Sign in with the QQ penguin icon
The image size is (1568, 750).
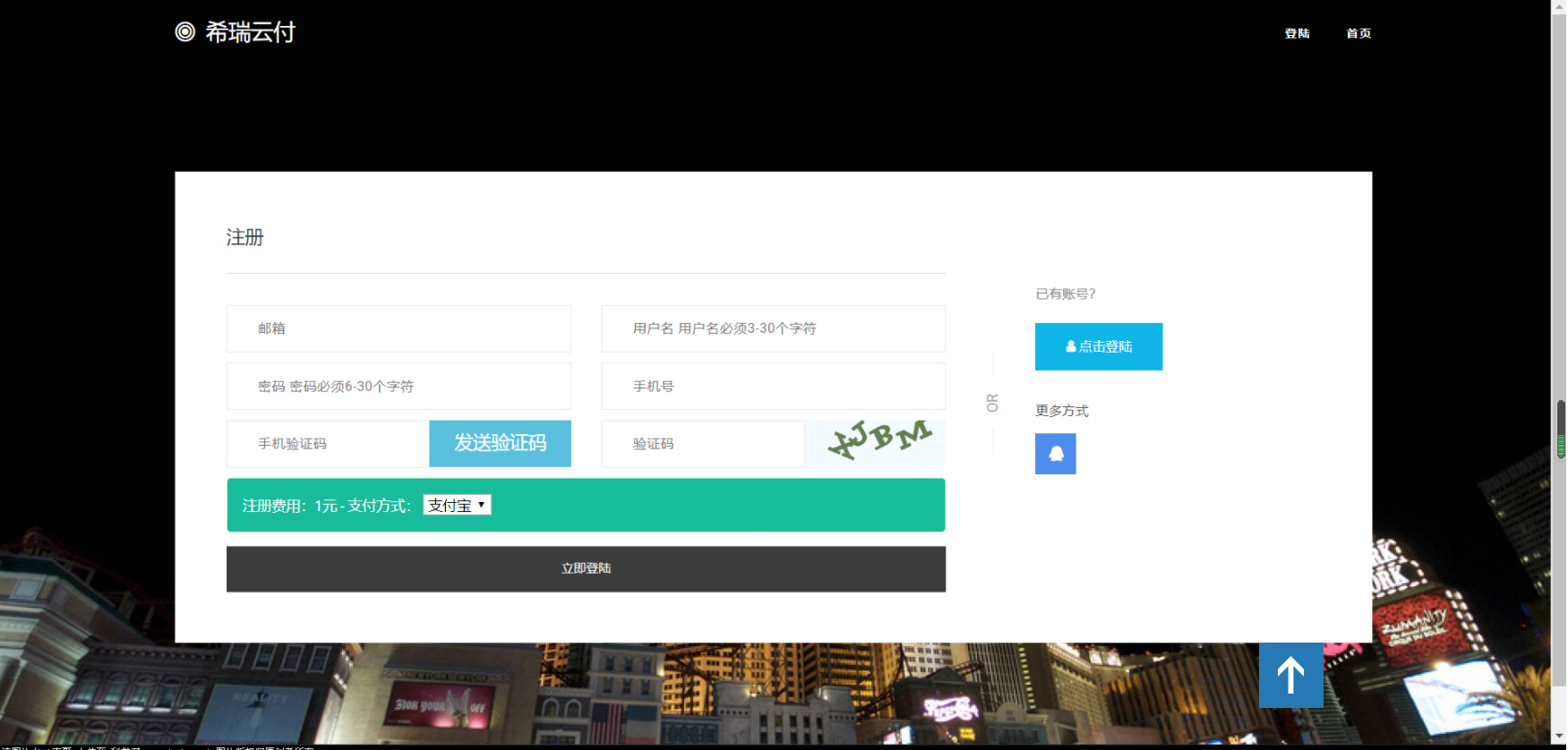[1055, 454]
